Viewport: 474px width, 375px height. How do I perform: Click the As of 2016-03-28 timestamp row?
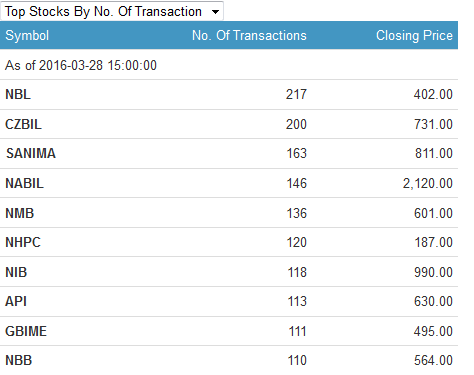[x=229, y=65]
